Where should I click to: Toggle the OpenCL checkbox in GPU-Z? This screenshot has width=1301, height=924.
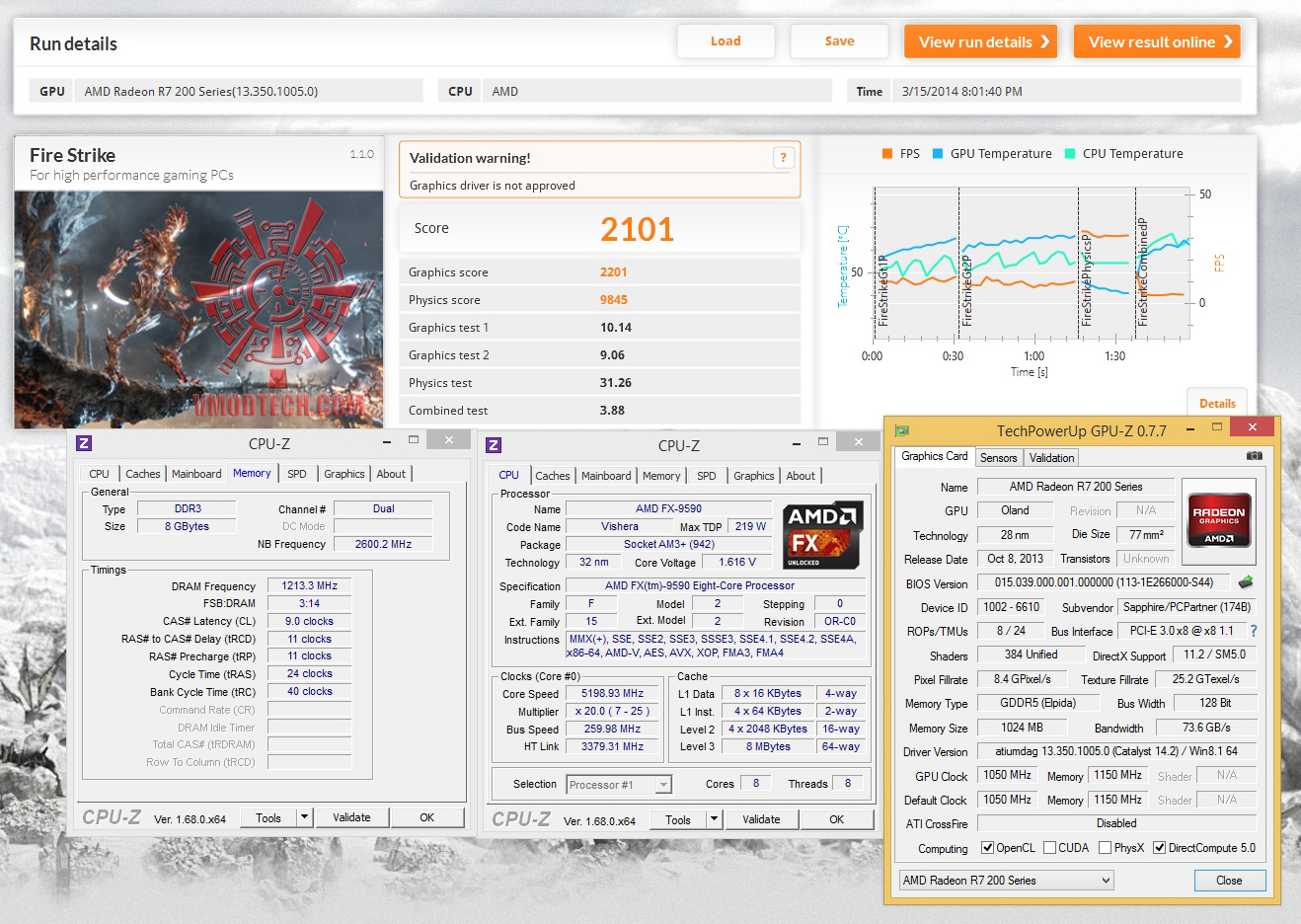(987, 848)
